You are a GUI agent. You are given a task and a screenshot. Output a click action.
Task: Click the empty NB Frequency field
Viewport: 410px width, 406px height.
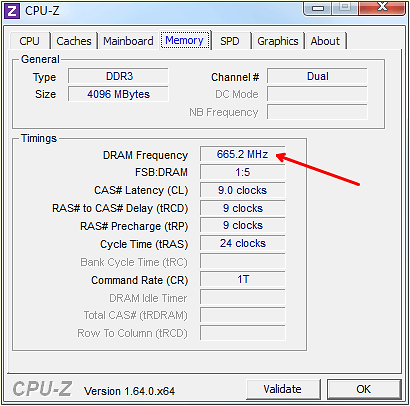317,112
